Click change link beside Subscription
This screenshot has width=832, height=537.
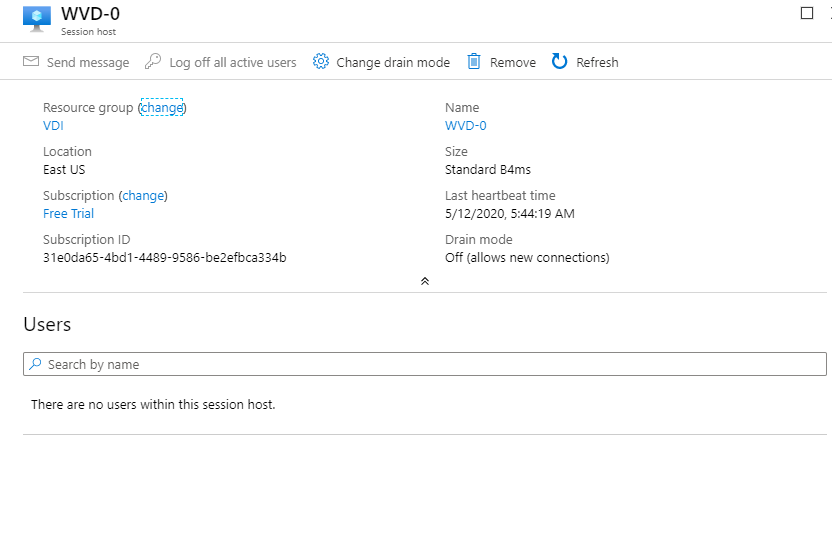(143, 196)
